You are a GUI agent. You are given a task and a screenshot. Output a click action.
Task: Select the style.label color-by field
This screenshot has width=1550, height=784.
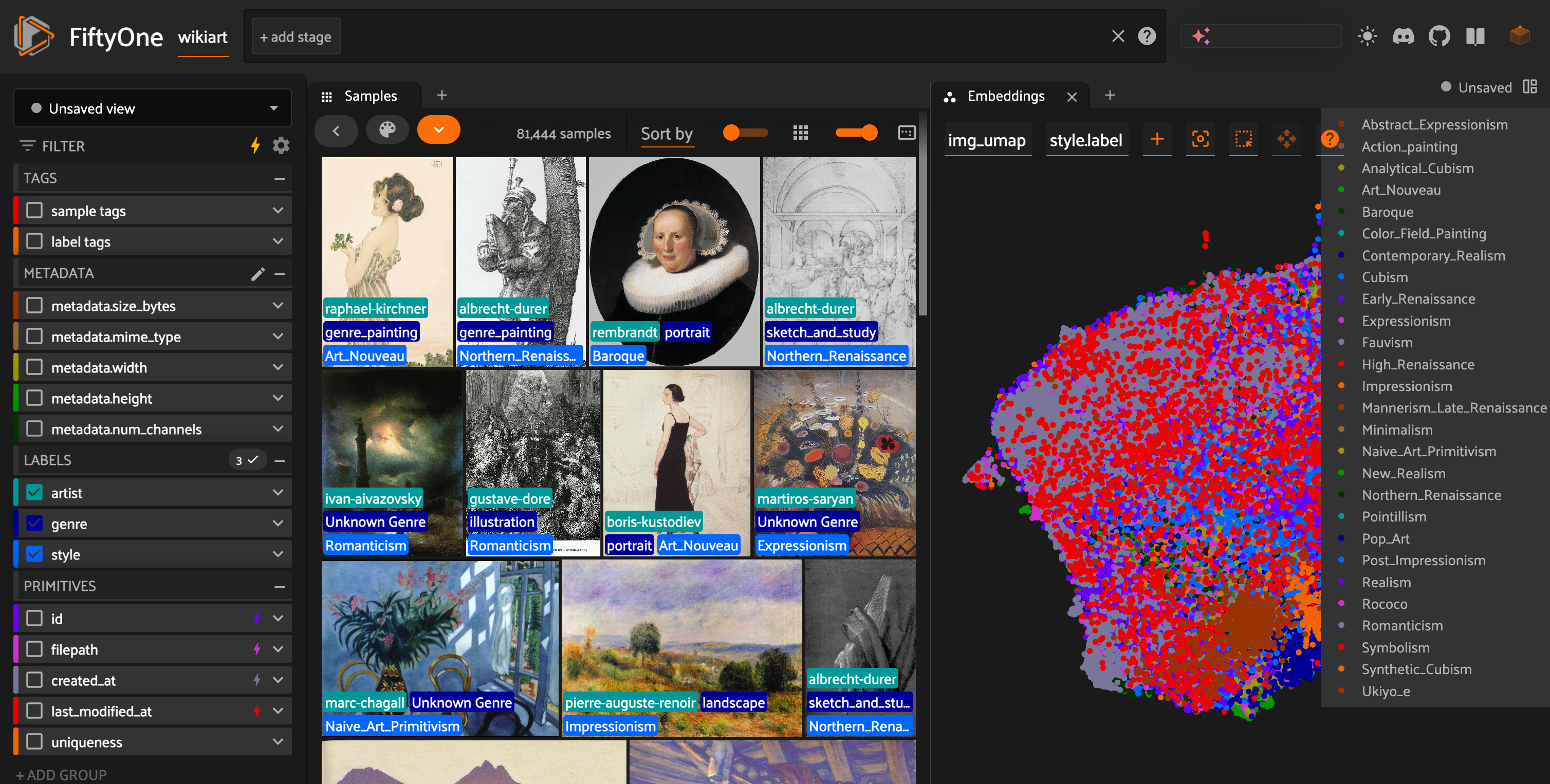pos(1086,140)
